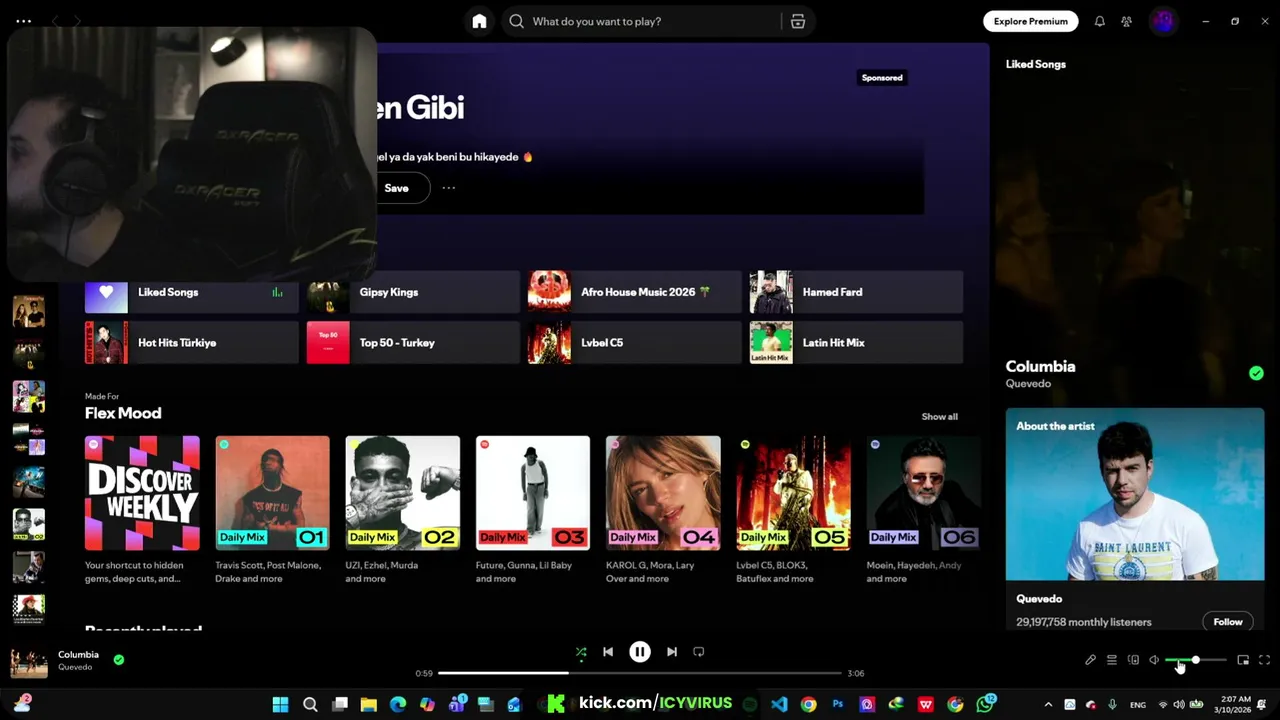1280x720 pixels.
Task: Open the Flex Mood section heading
Action: tap(123, 413)
